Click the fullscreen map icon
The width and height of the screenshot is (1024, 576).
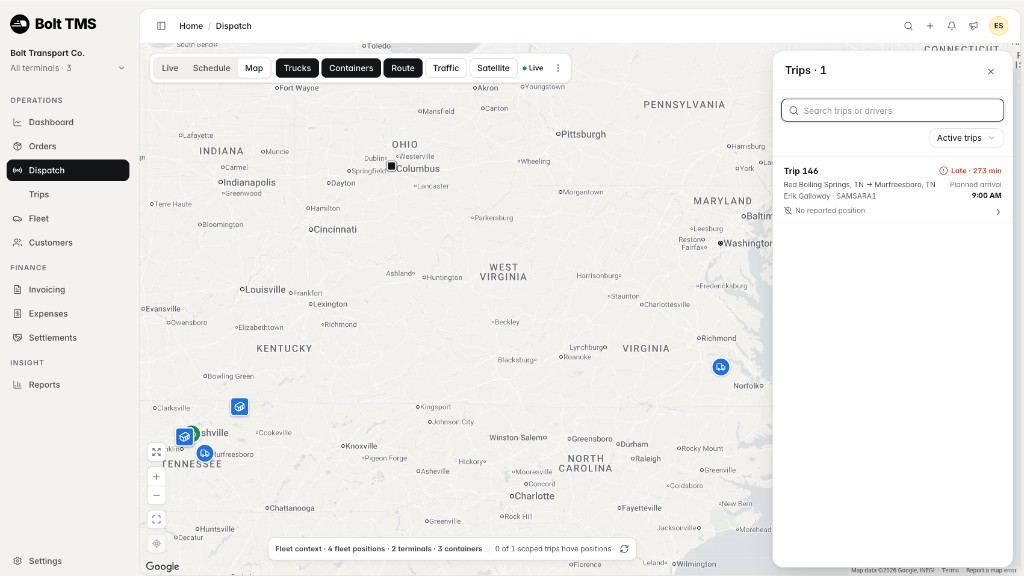[157, 520]
